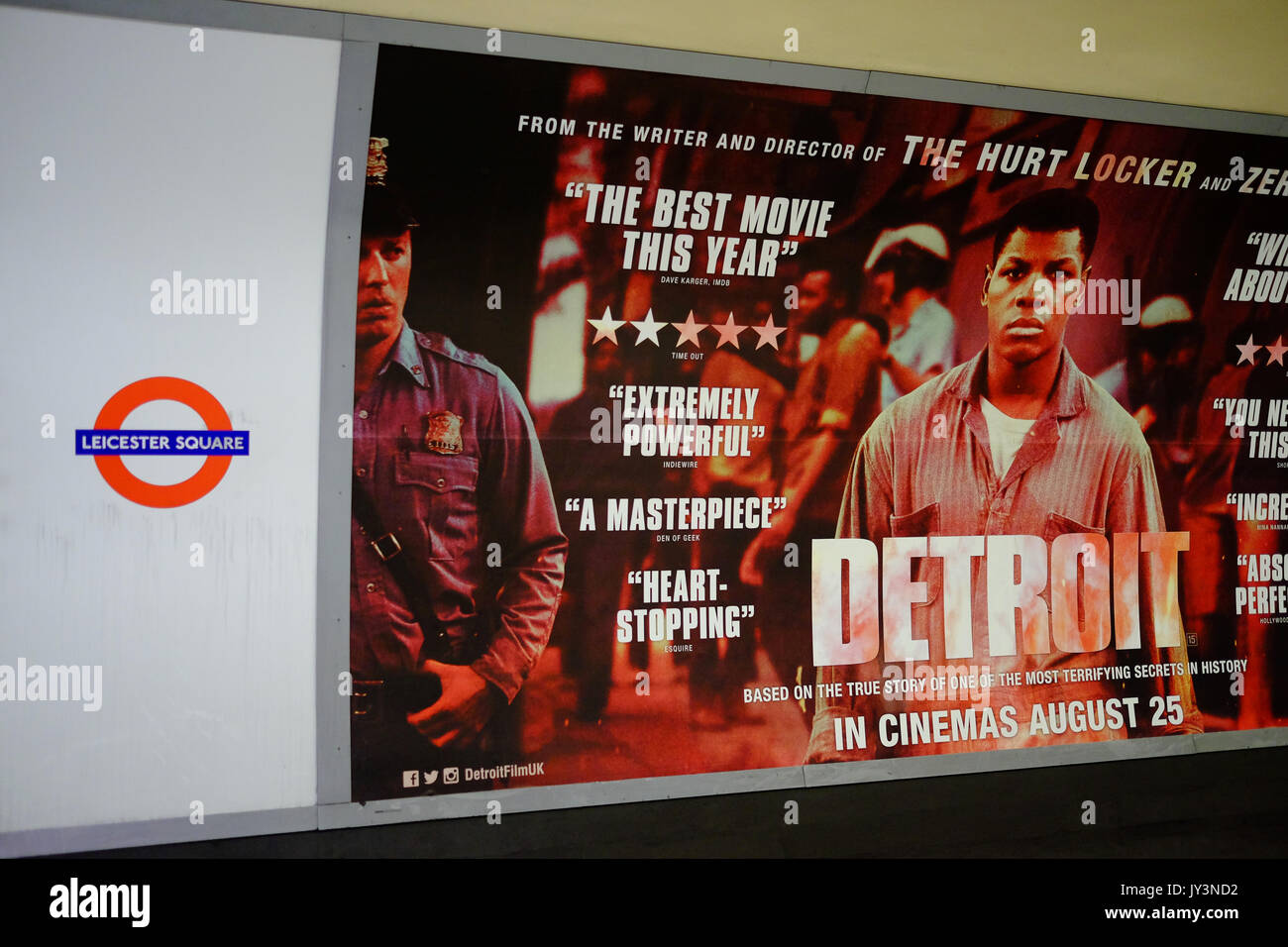Click the five-star Time Out rating
The image size is (1288, 947).
(687, 328)
